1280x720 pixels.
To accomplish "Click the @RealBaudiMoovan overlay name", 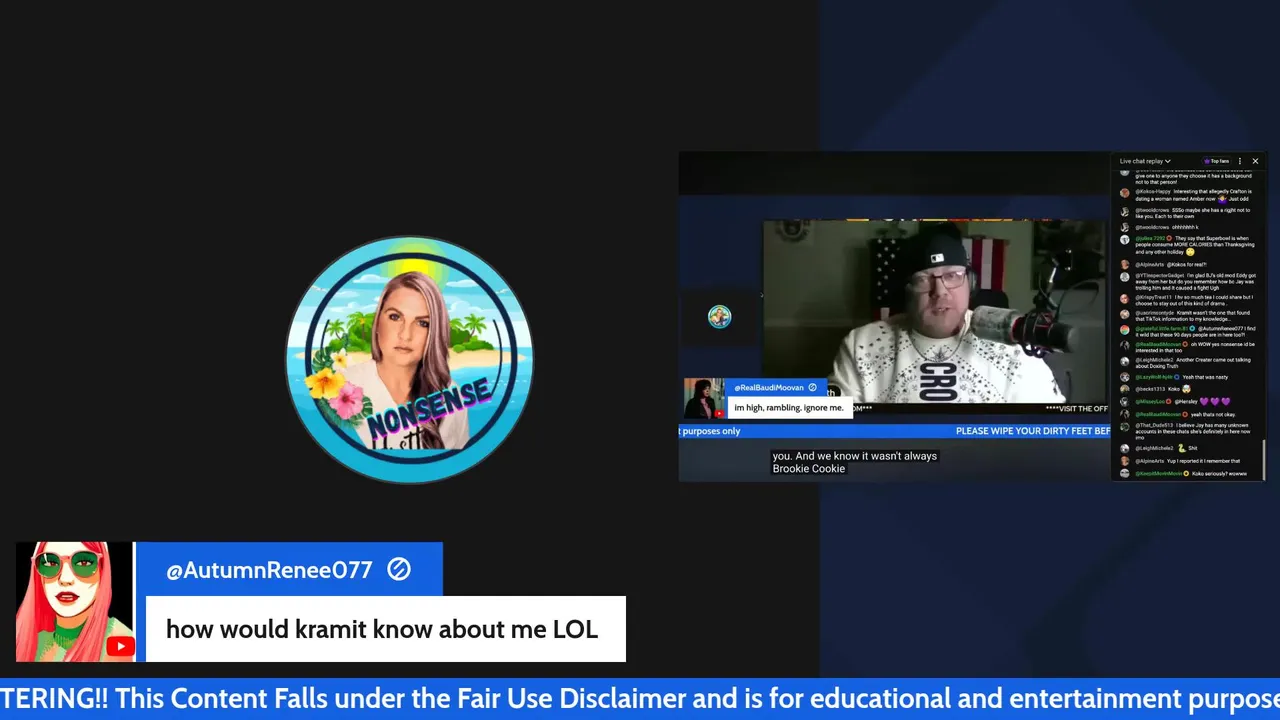I will click(769, 387).
